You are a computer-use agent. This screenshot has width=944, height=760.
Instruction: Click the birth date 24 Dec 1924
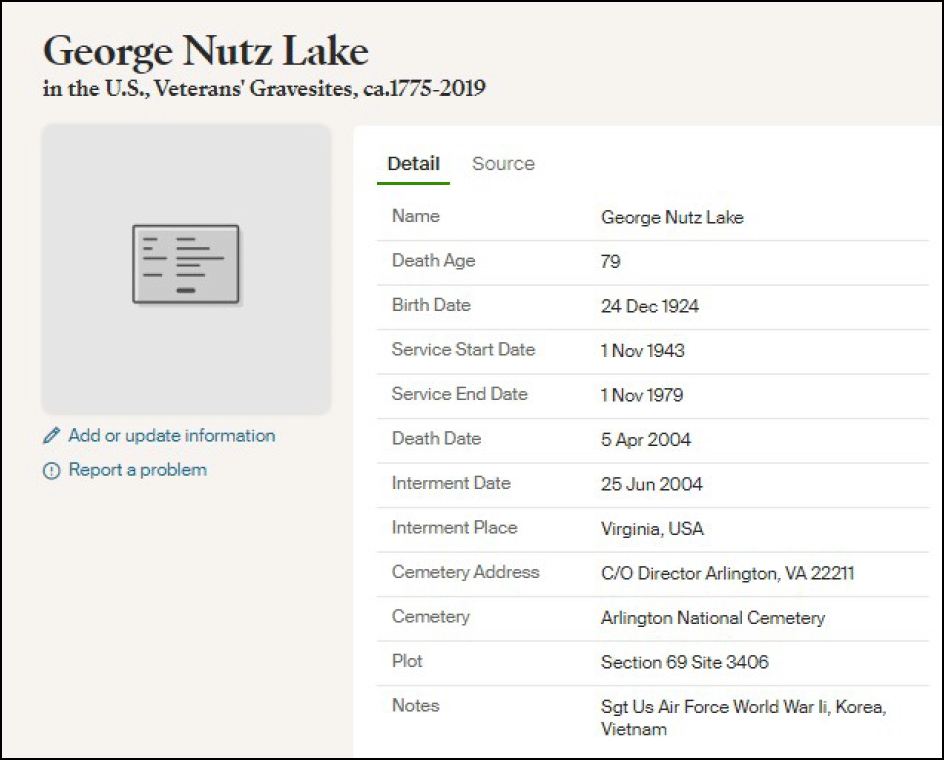[649, 306]
